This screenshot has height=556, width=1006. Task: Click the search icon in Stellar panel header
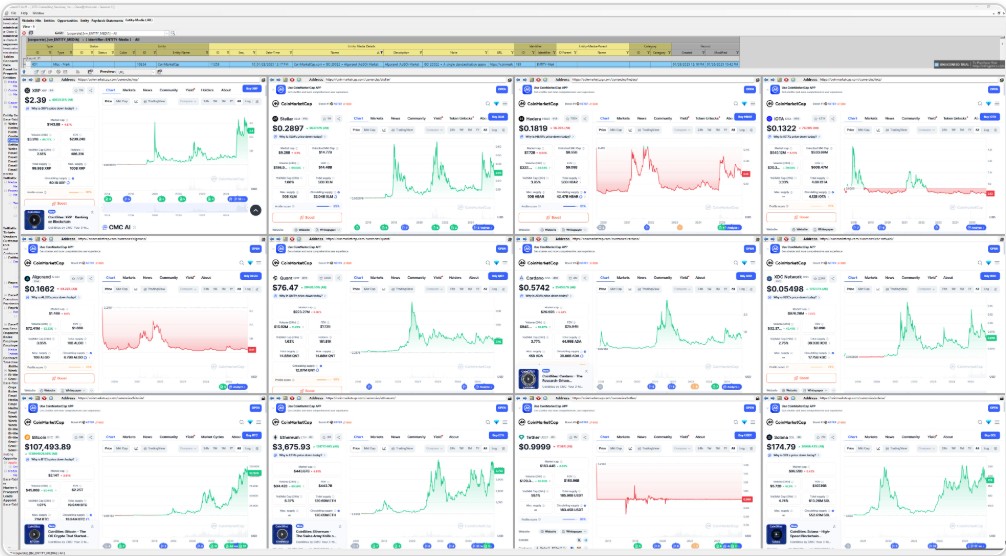tap(486, 103)
